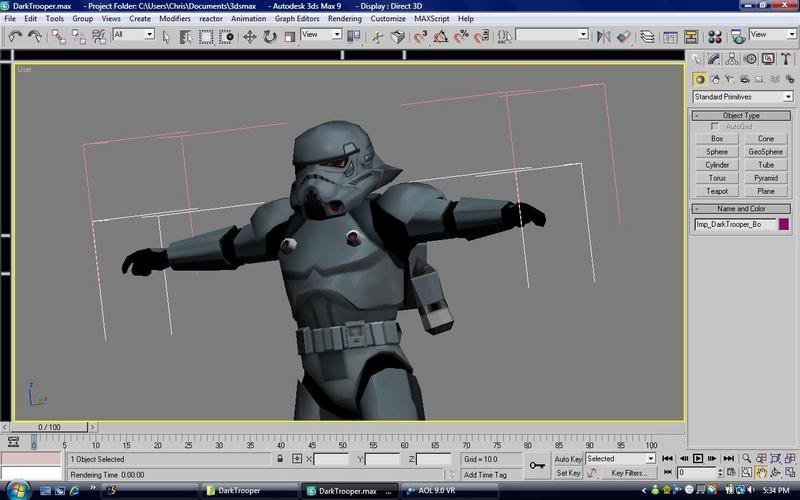Click the Undo arrow in the main toolbar
The height and width of the screenshot is (500, 800).
tap(15, 36)
